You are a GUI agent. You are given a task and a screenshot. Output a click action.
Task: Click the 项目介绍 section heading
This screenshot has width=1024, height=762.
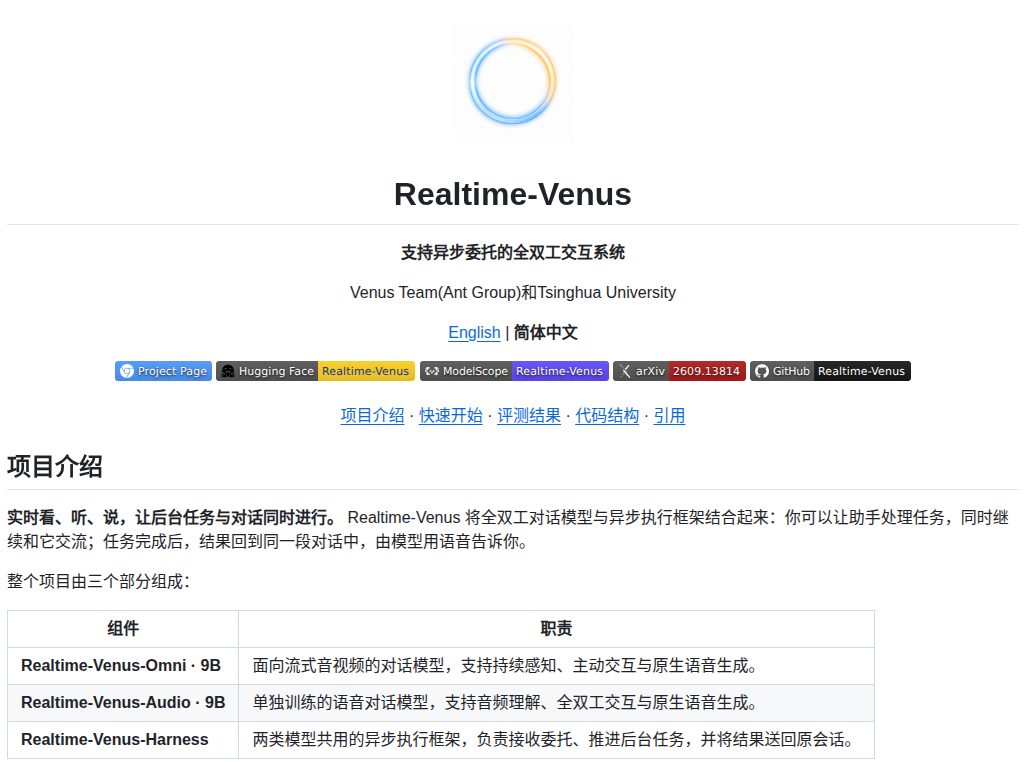(x=55, y=467)
